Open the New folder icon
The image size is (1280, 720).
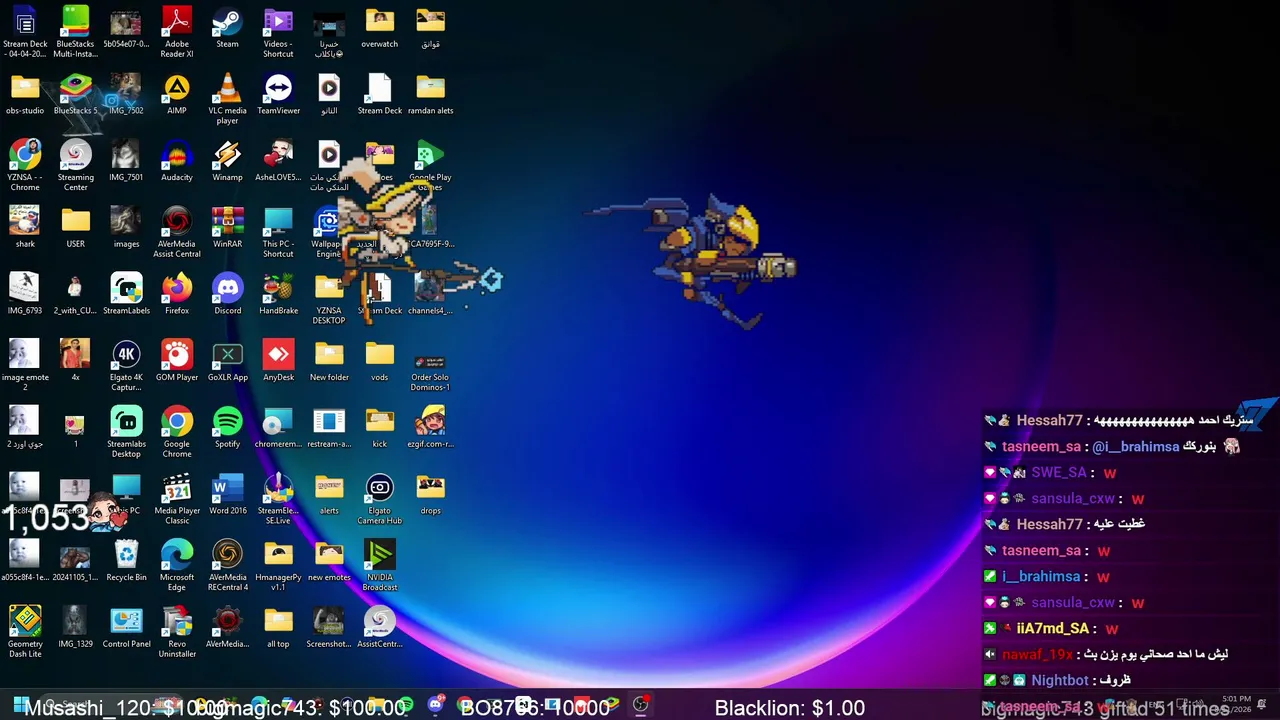coord(328,361)
